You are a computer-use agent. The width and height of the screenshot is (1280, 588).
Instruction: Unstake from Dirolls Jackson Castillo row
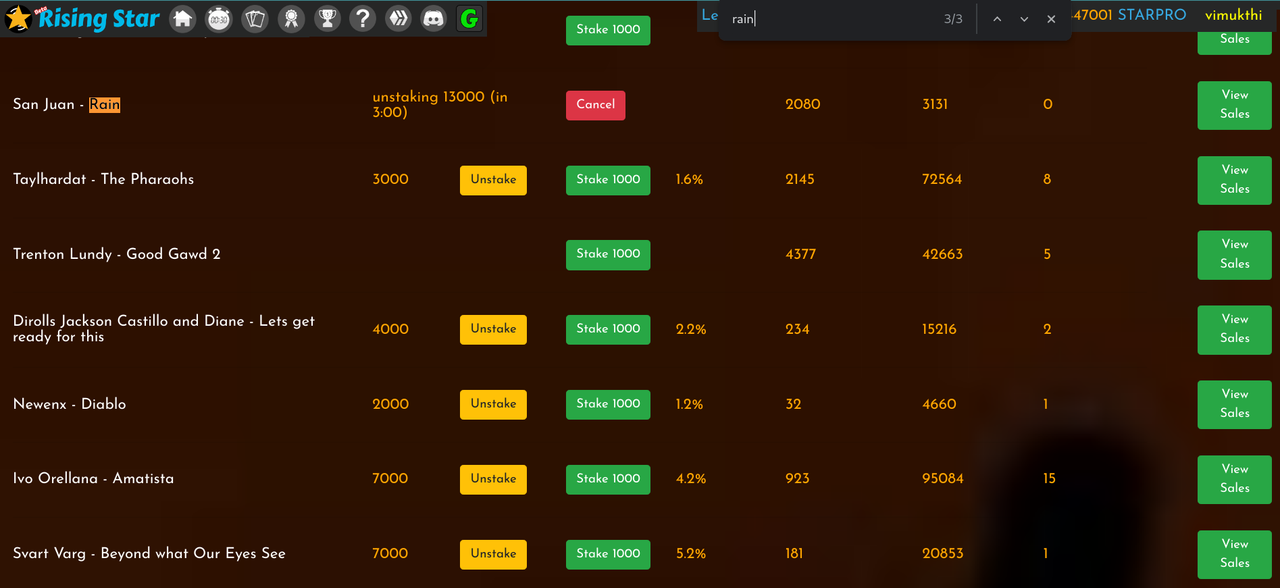coord(493,329)
